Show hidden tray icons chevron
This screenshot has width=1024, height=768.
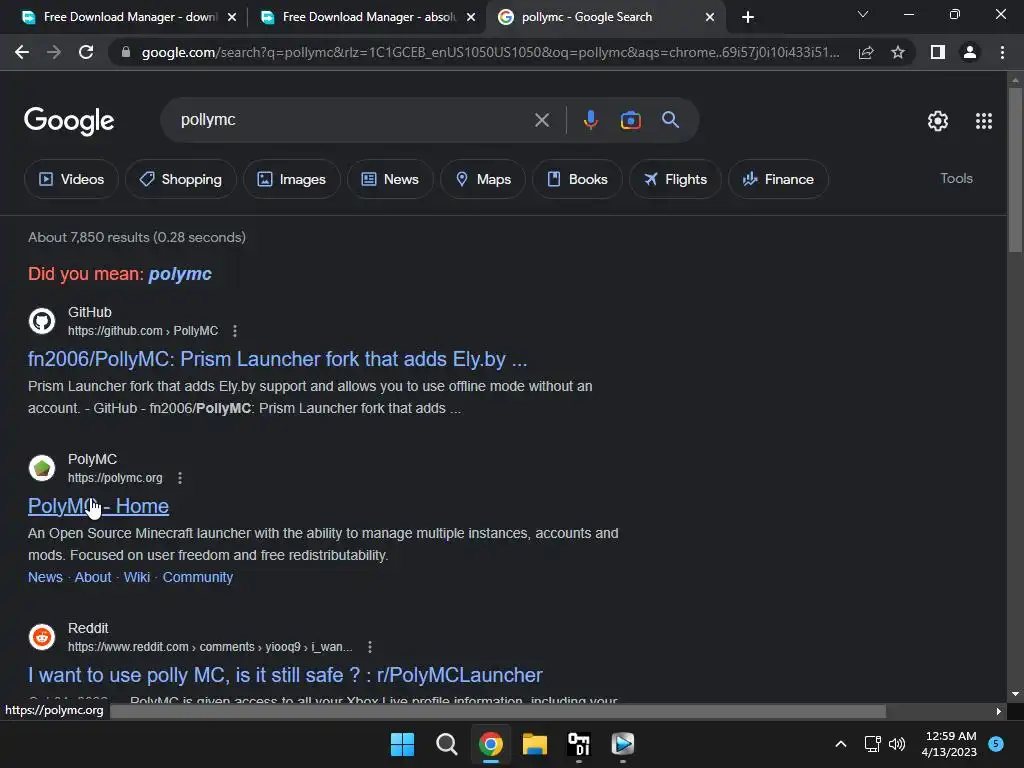841,744
